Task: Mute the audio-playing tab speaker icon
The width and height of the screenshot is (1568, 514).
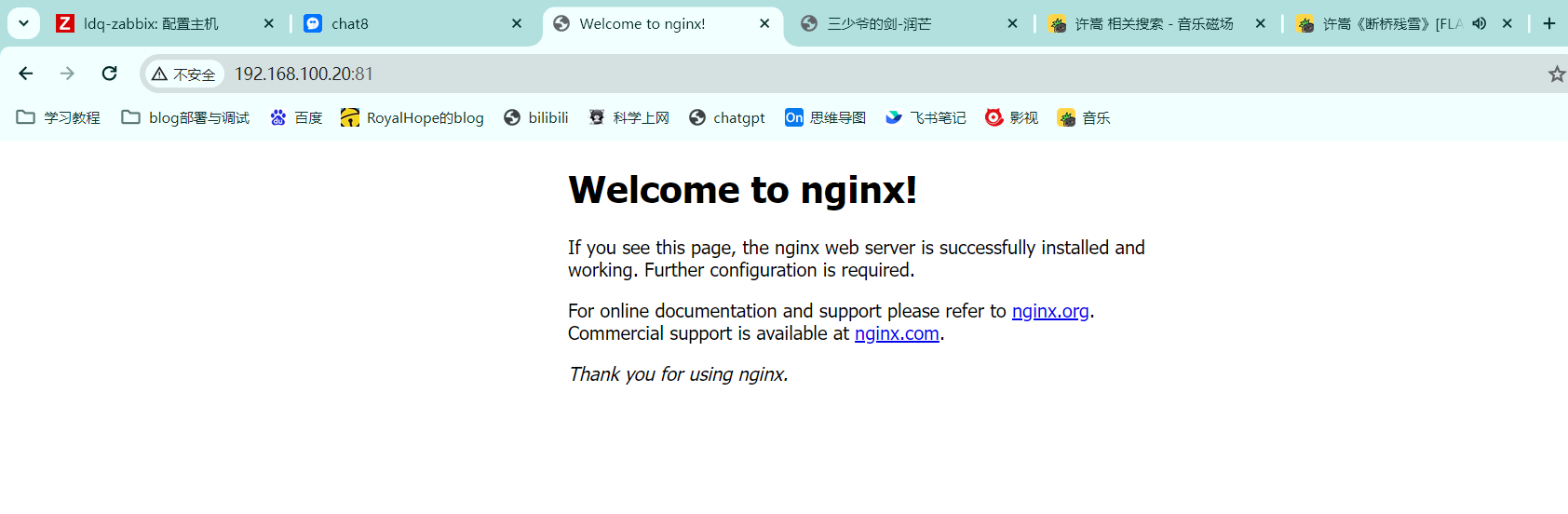Action: [x=1479, y=23]
